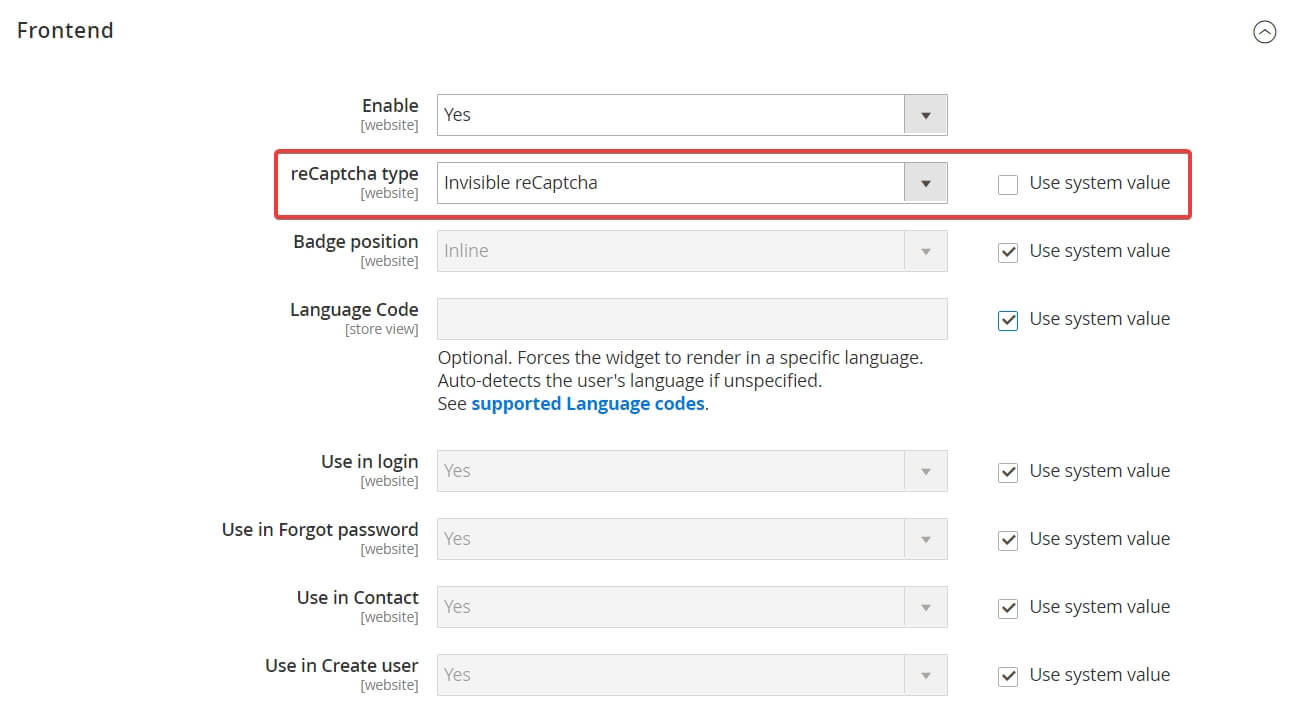1291x714 pixels.
Task: Open the reCaptcha type dropdown
Action: click(691, 183)
